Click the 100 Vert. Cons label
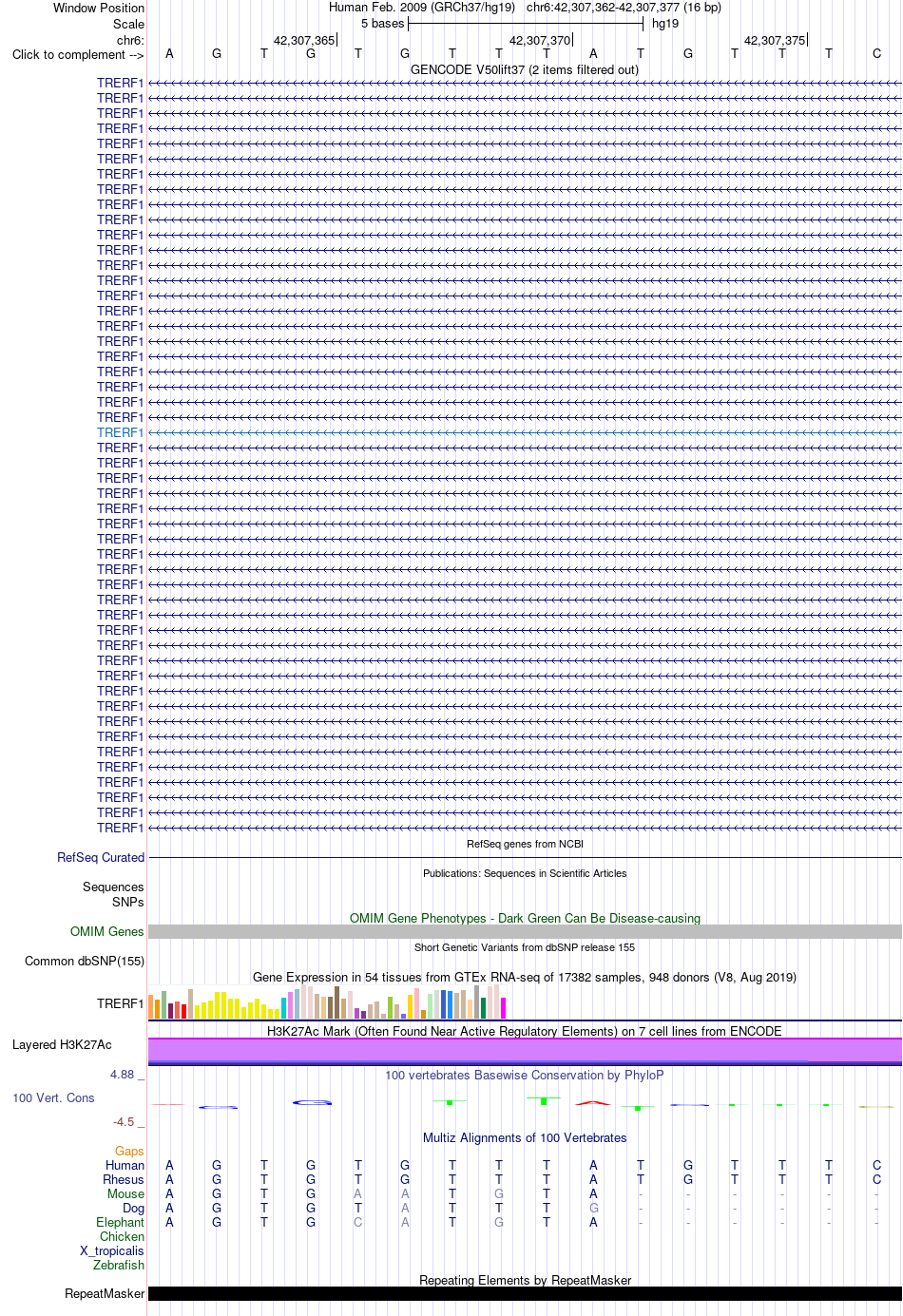This screenshot has width=903, height=1316. coord(53,1097)
